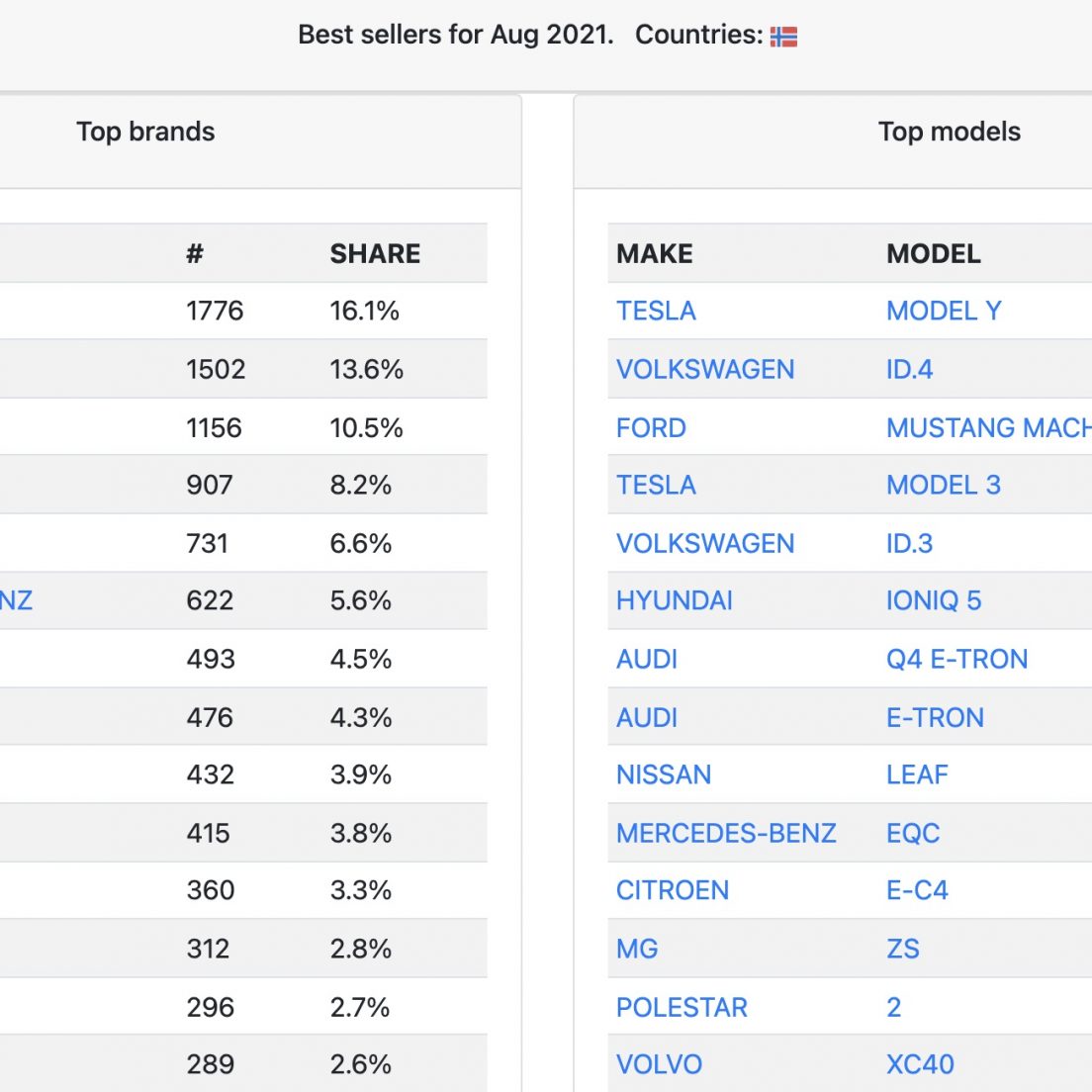Open the CITROEN make link

pos(673,890)
